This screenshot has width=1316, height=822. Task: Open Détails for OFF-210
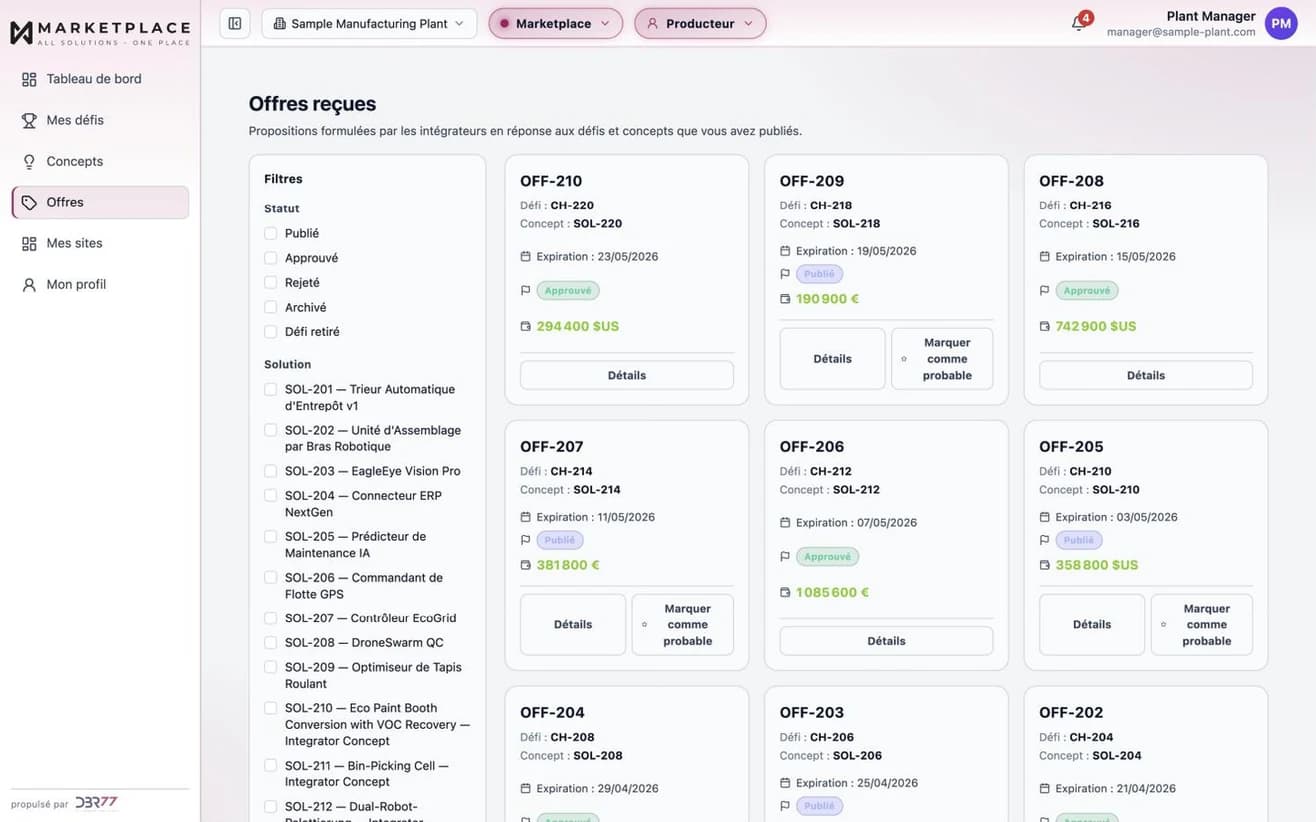627,375
